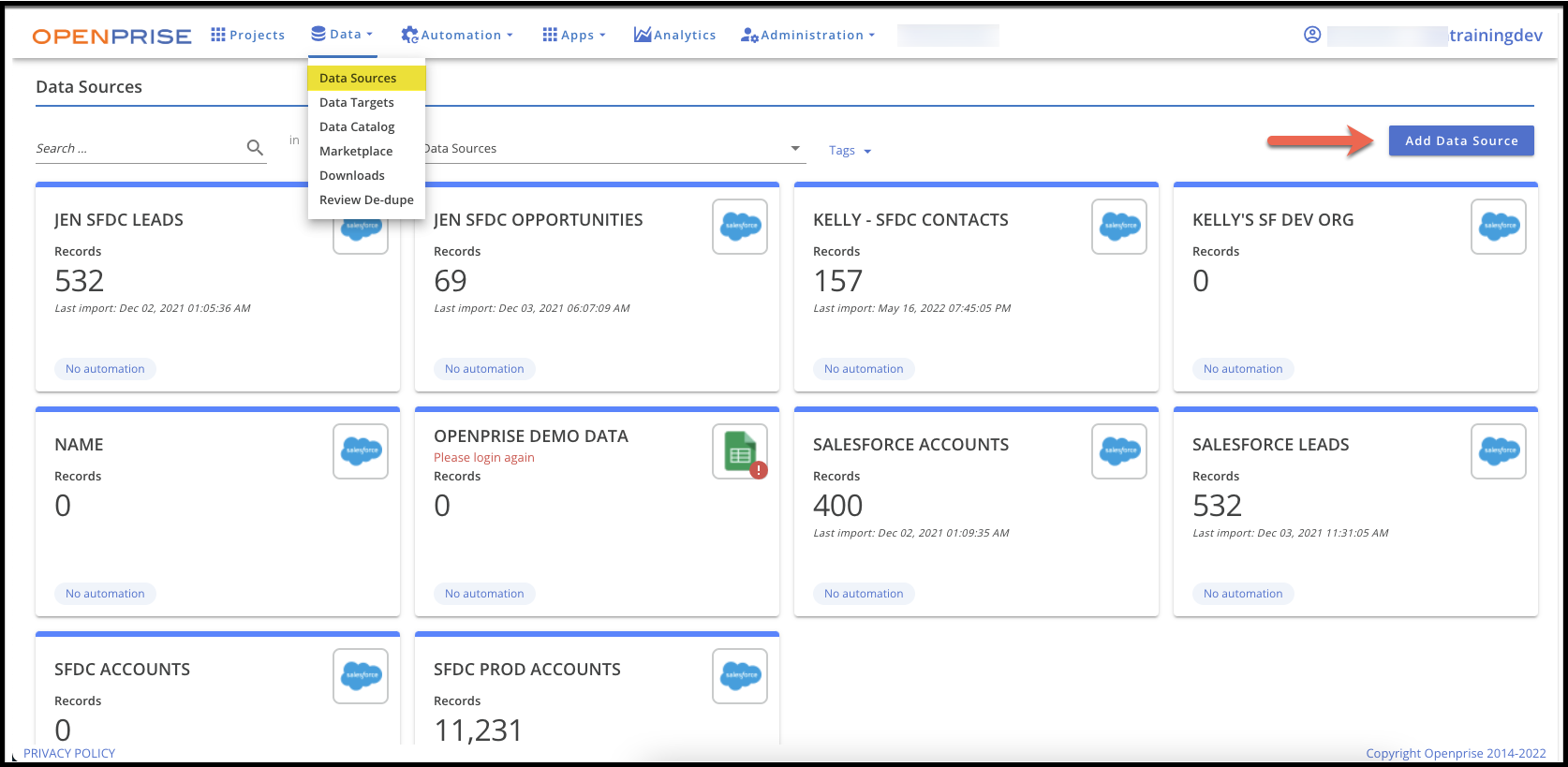Open the PRIVACY POLICY link
The width and height of the screenshot is (1568, 767).
[x=69, y=753]
